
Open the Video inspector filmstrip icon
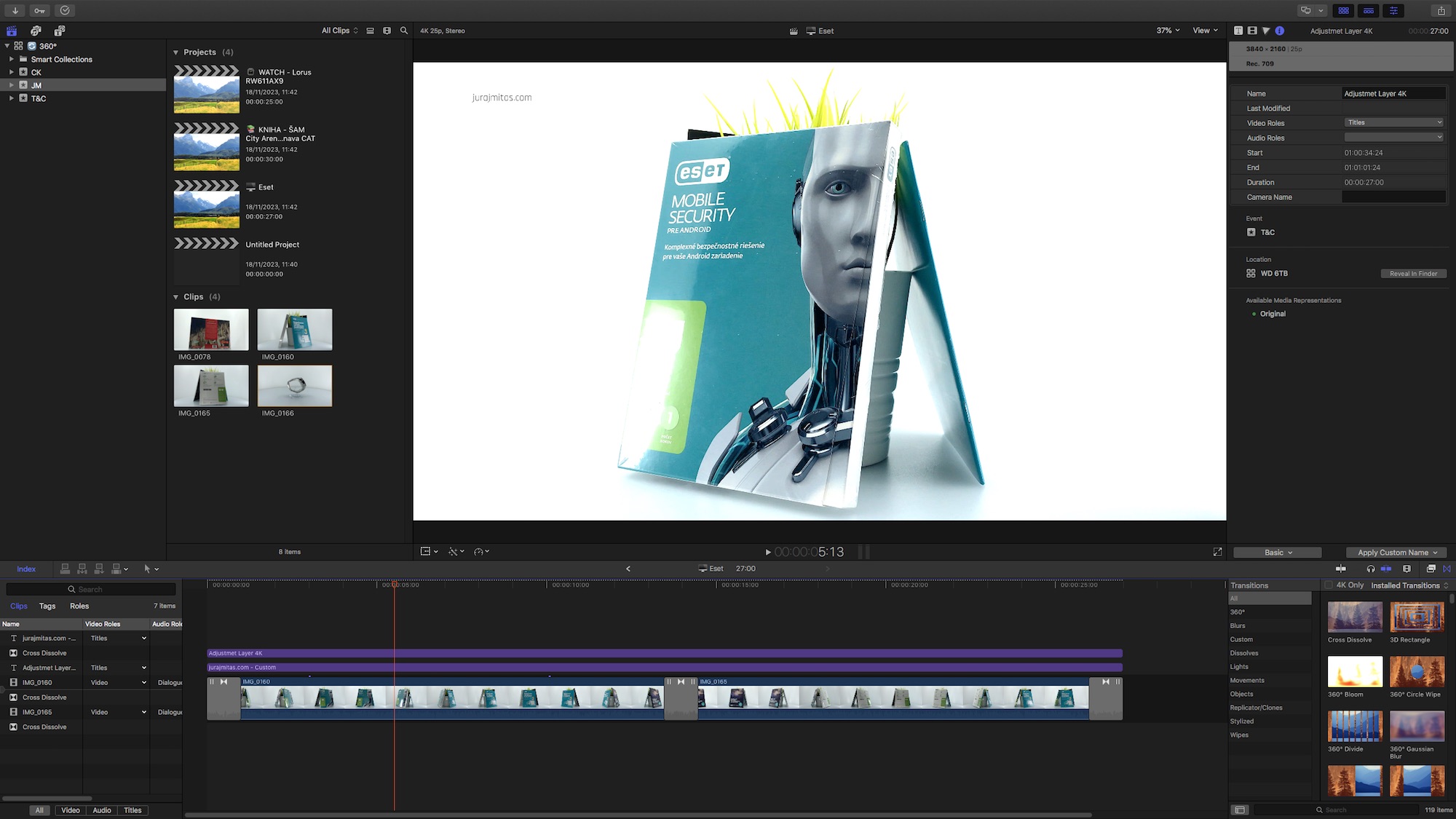coord(1252,31)
